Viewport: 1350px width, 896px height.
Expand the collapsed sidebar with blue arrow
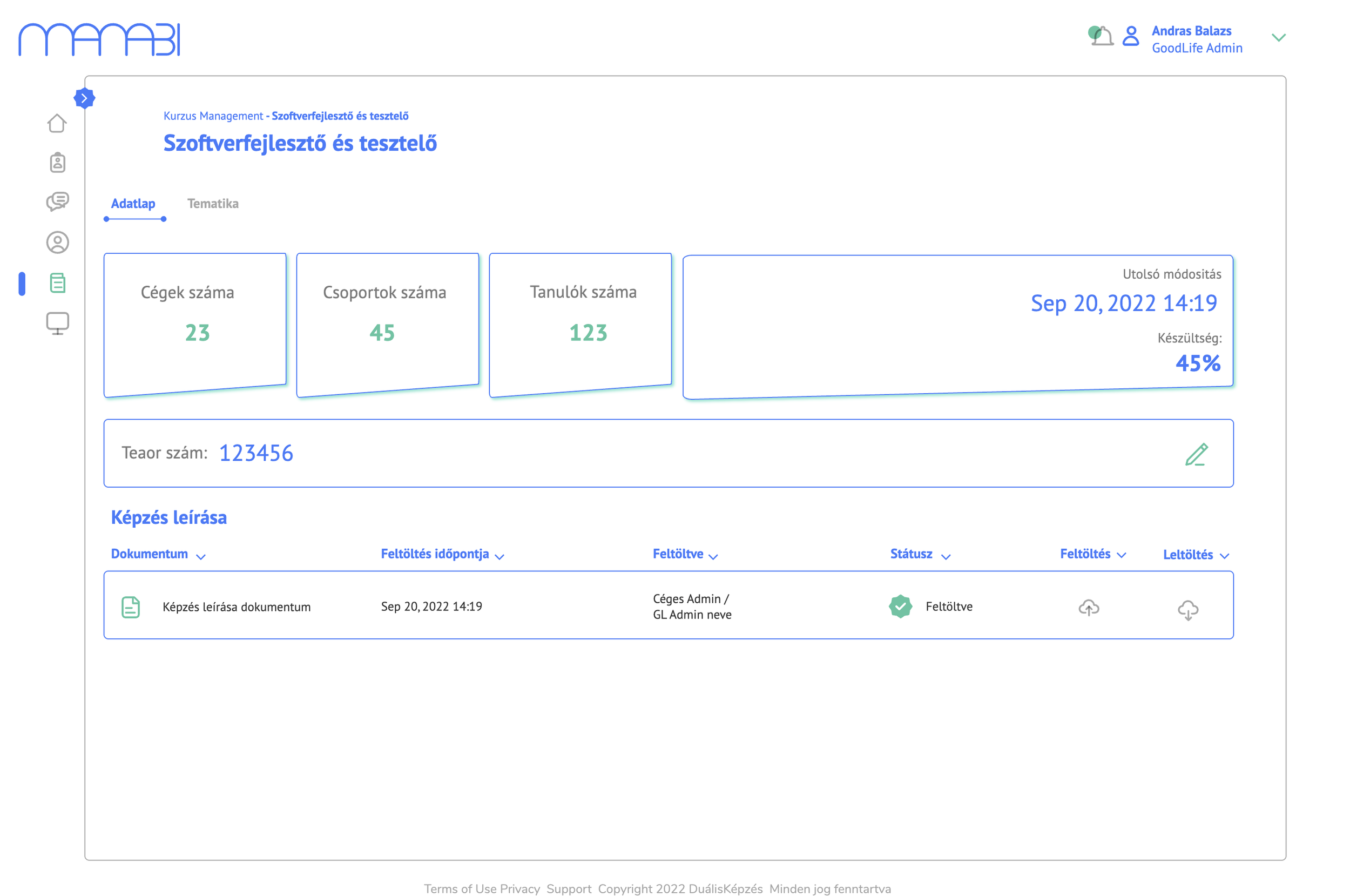pyautogui.click(x=85, y=97)
